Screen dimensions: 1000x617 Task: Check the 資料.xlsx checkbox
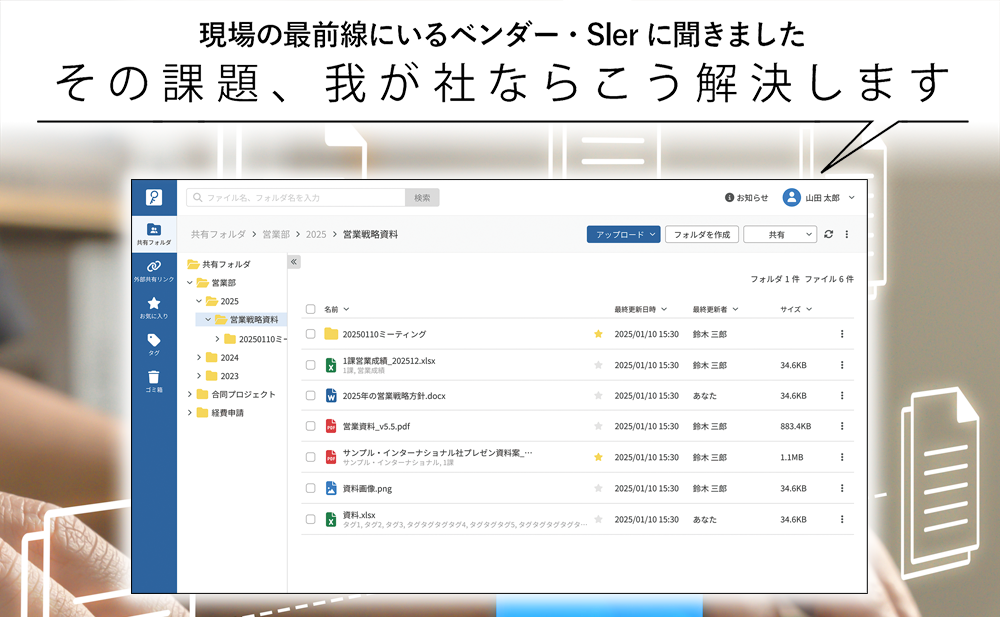(x=311, y=519)
